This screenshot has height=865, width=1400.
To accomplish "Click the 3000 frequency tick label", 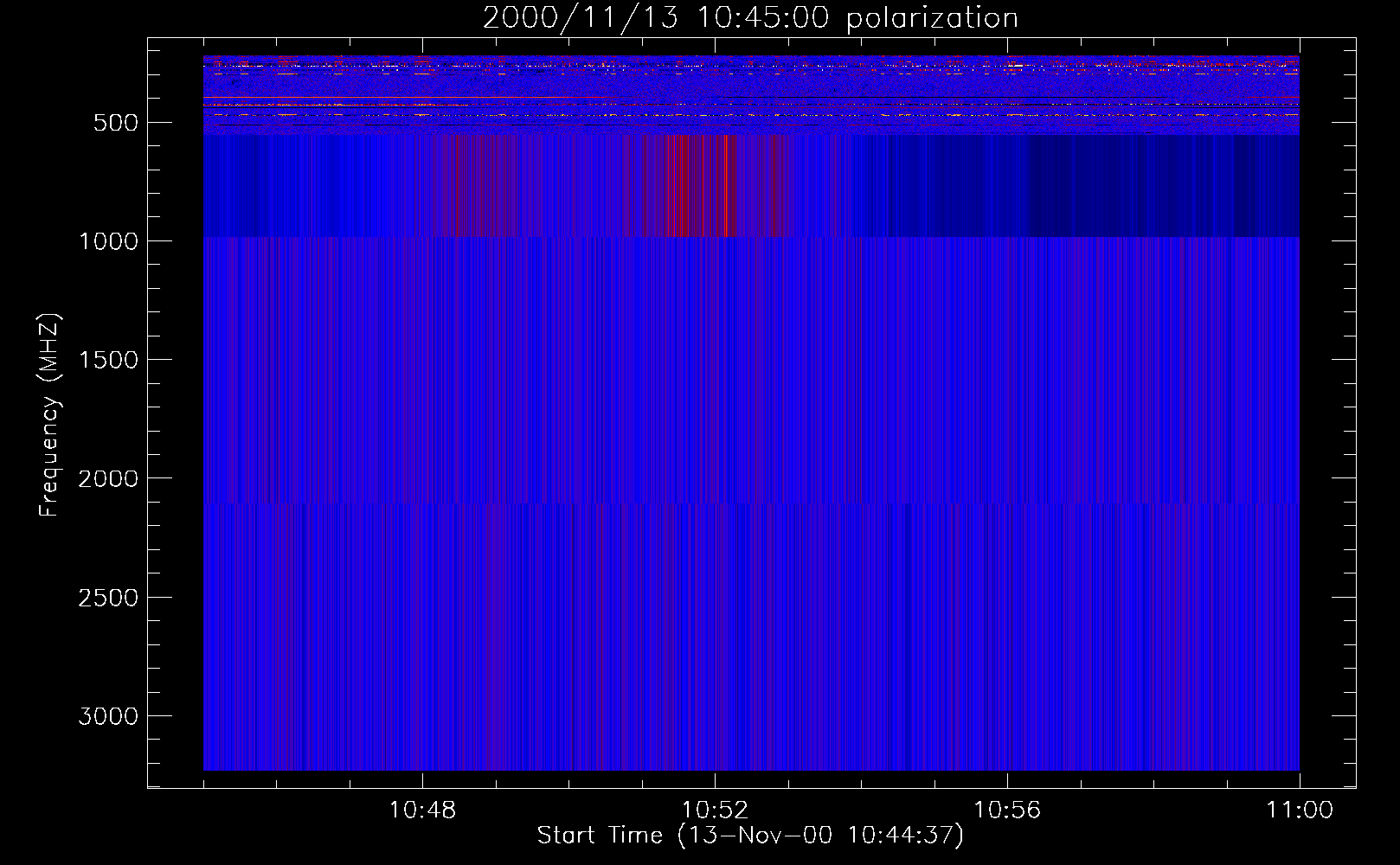I will click(x=108, y=716).
